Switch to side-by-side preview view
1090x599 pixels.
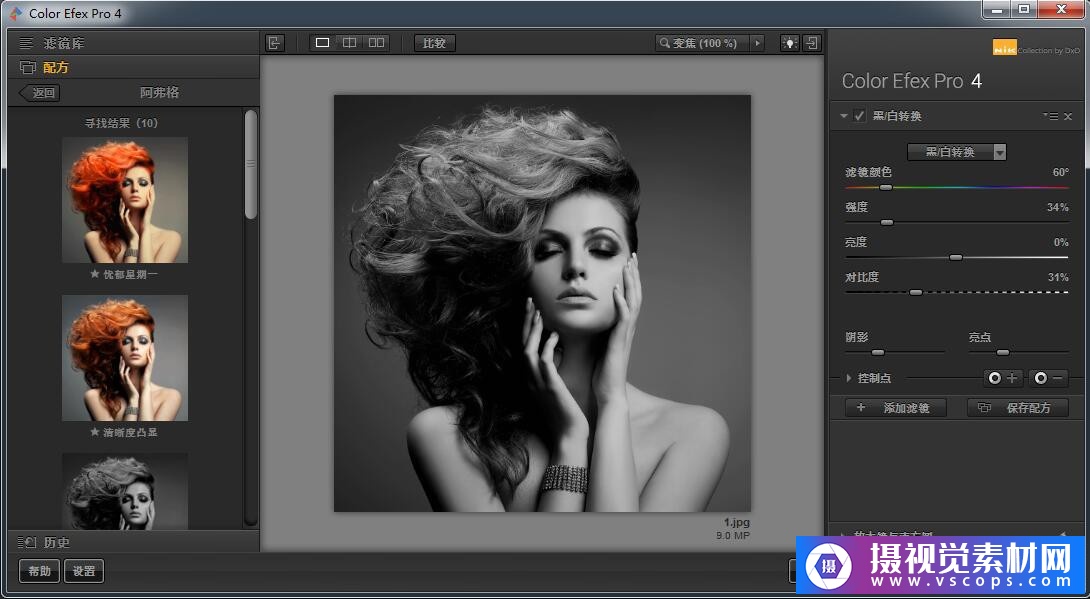[376, 43]
